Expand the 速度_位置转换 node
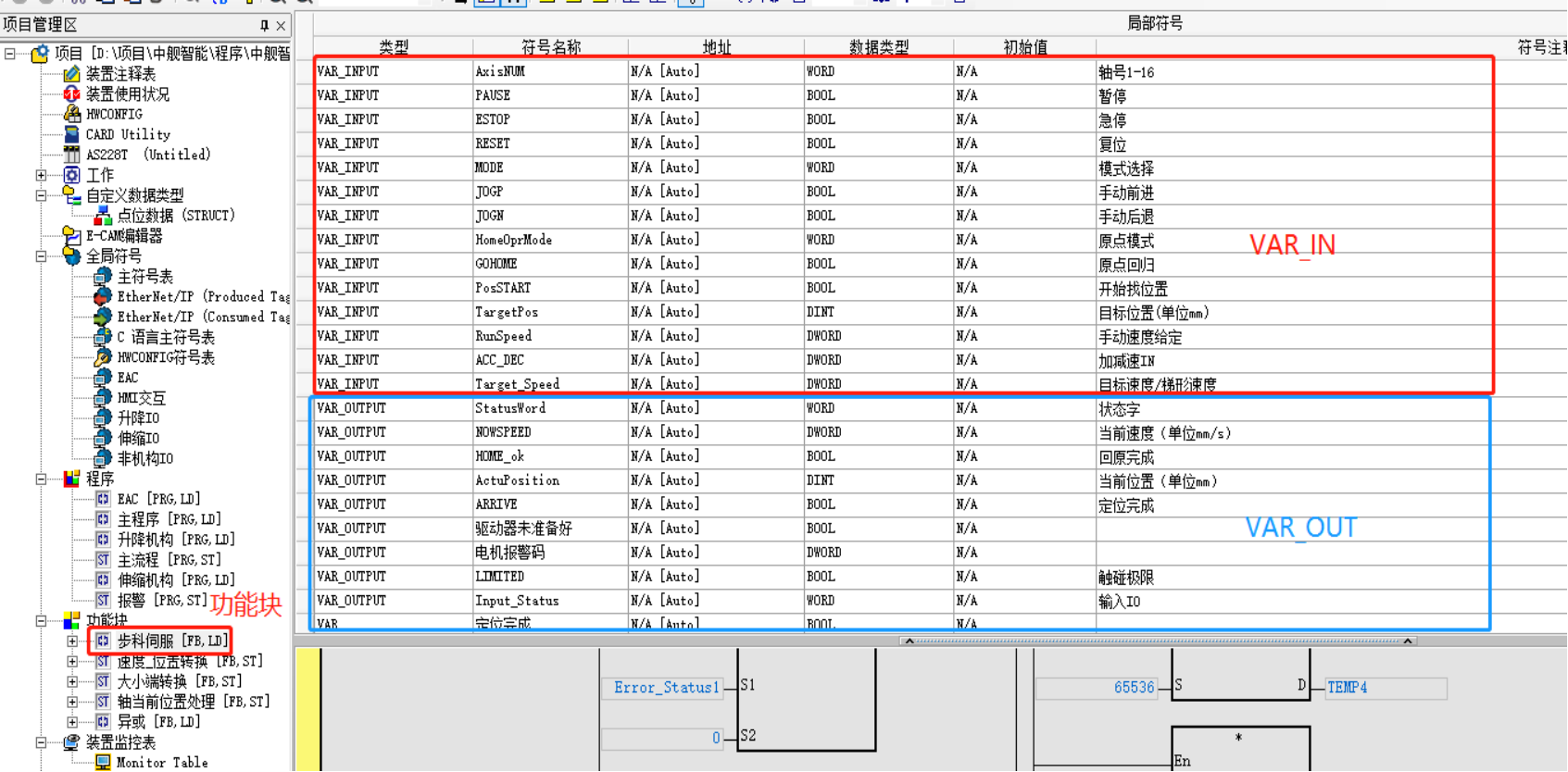The height and width of the screenshot is (772, 1568). (72, 661)
